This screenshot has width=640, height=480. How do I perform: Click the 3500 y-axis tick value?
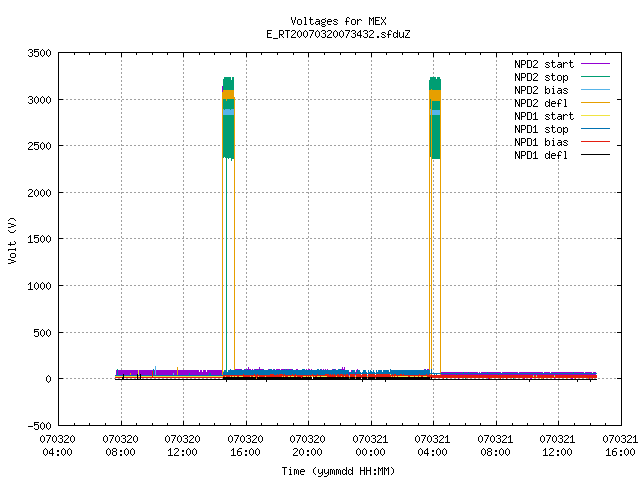coord(39,53)
